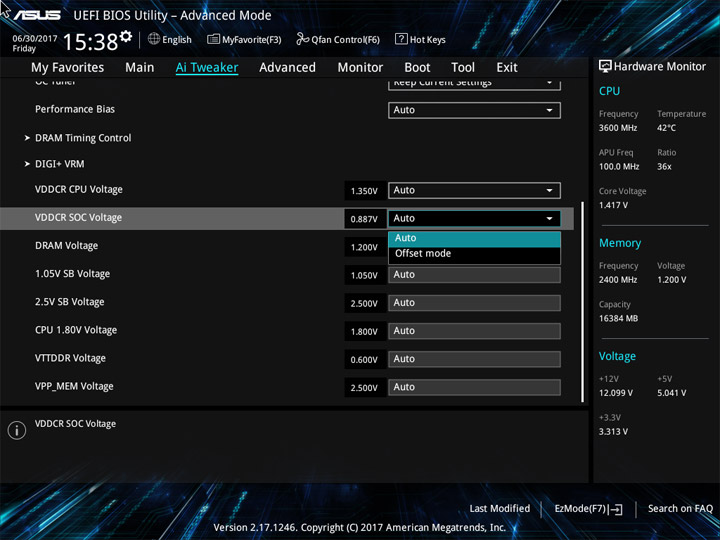The width and height of the screenshot is (720, 540).
Task: Click VDDCR SOC Voltage dropdown arrow
Action: coord(549,219)
